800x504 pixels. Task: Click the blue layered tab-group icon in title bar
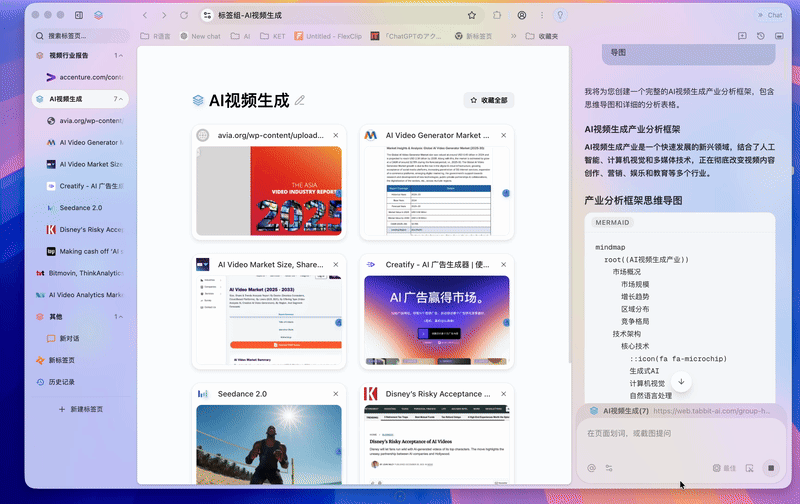coord(98,15)
